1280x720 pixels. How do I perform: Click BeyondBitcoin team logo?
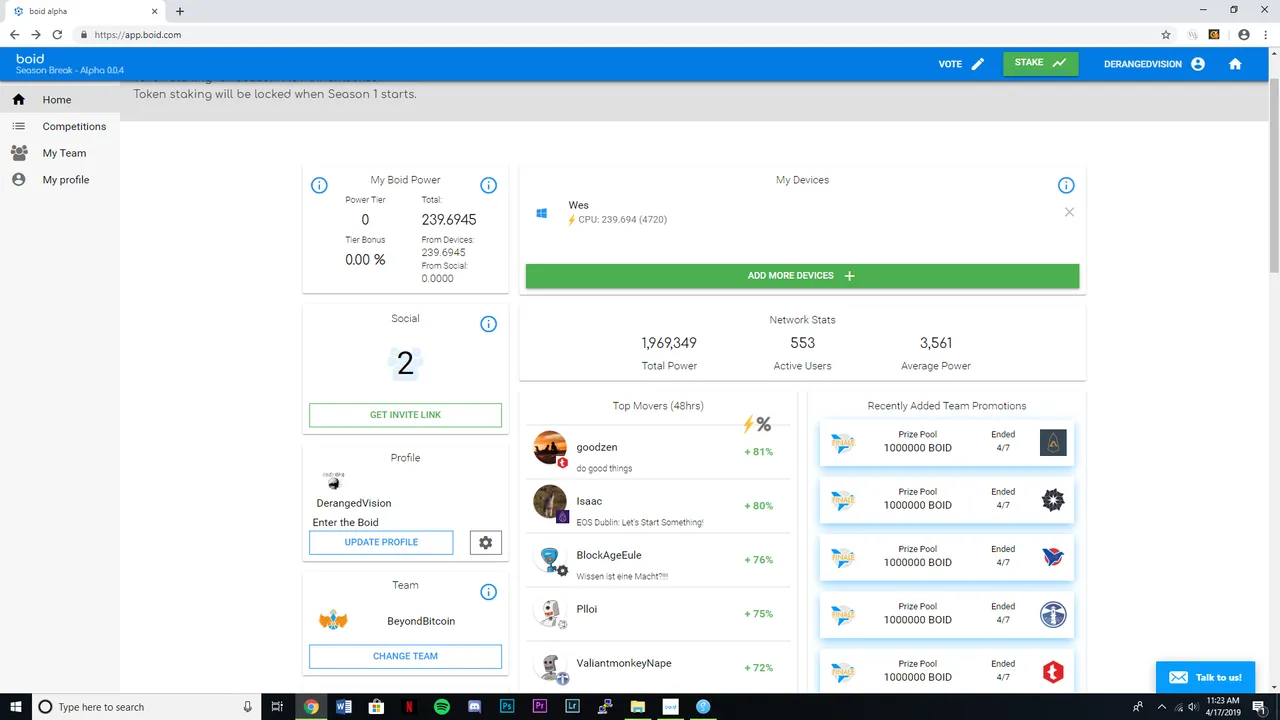(x=333, y=621)
